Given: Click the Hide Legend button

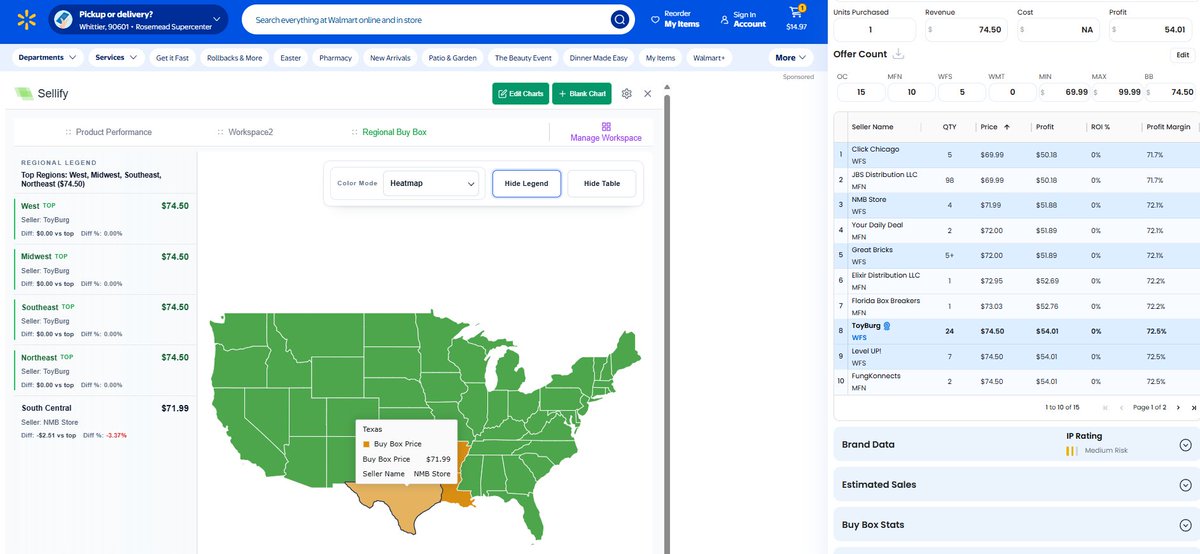Looking at the screenshot, I should click(526, 184).
